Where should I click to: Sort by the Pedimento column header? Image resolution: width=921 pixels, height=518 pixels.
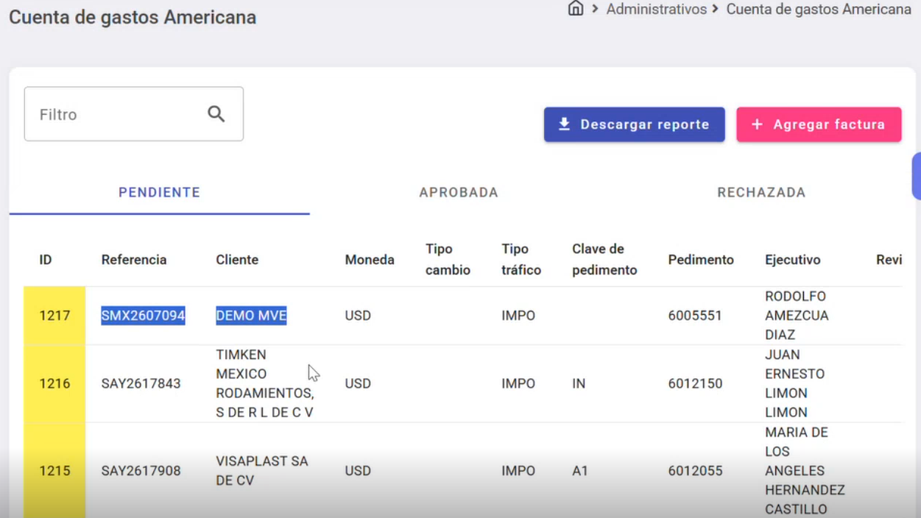pos(701,260)
